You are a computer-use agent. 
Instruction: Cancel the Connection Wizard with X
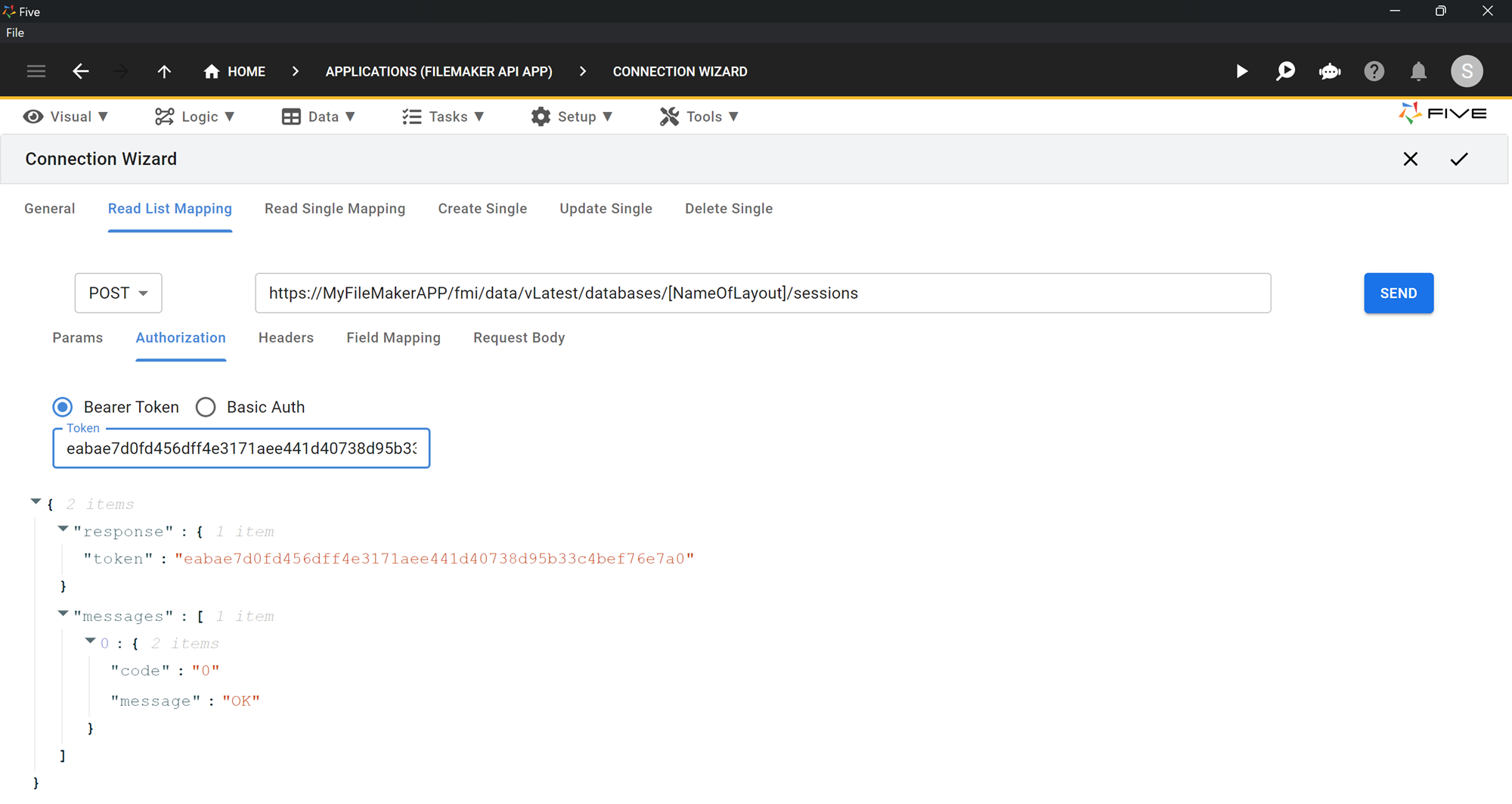pyautogui.click(x=1411, y=159)
